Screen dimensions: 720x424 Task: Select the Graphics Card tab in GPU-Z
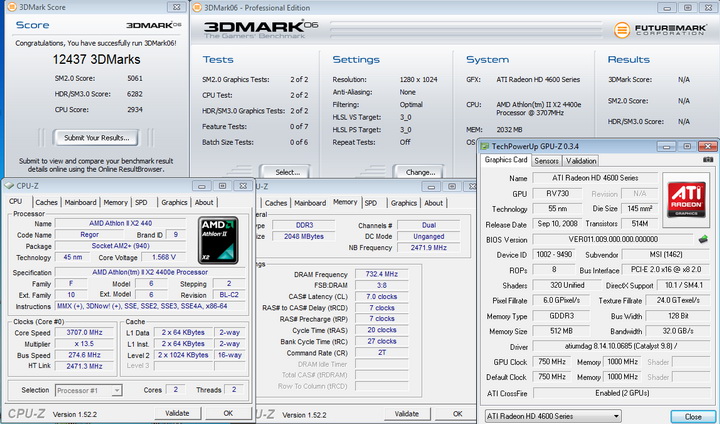click(x=506, y=159)
